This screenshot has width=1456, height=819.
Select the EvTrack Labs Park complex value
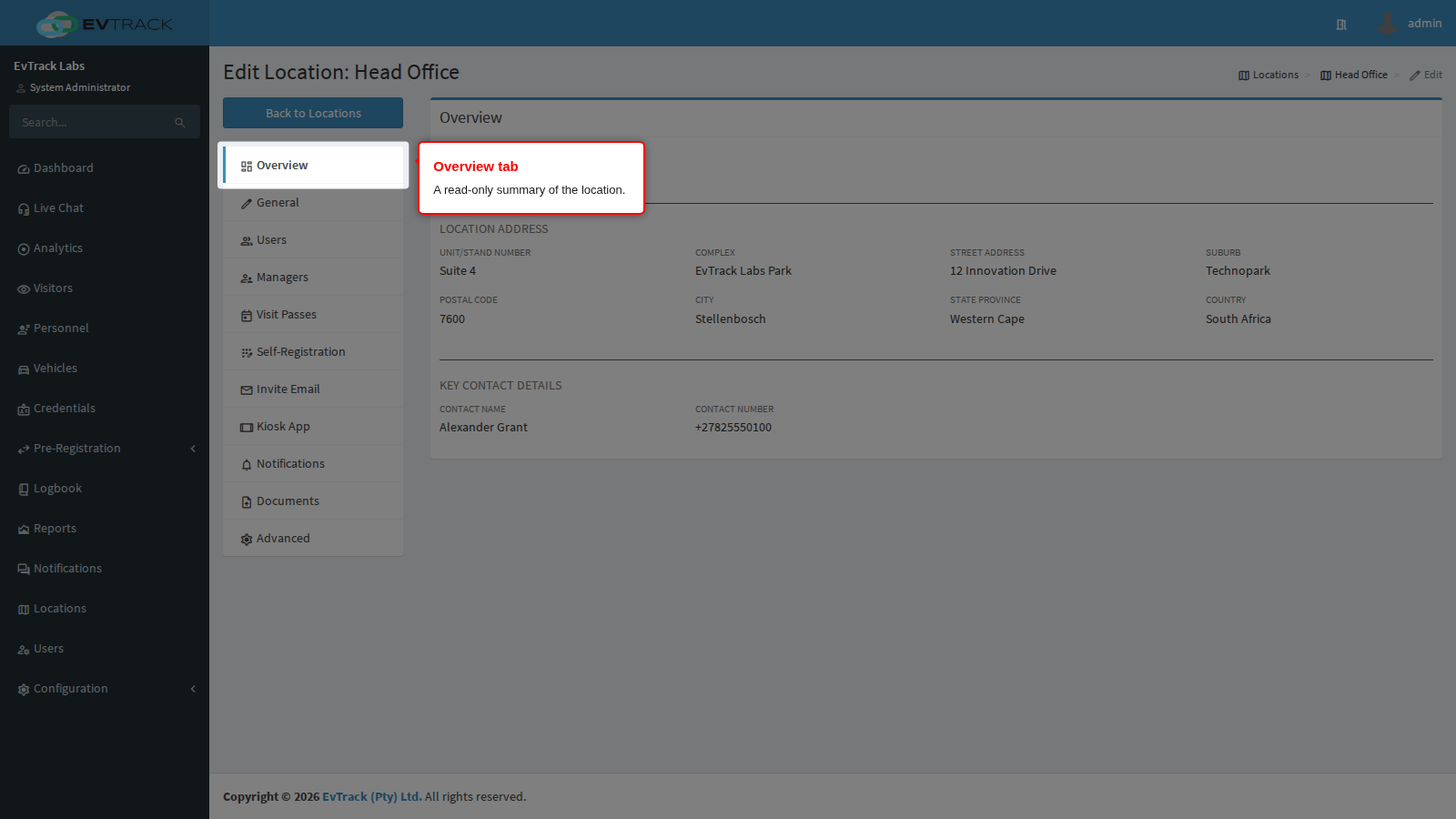point(743,271)
